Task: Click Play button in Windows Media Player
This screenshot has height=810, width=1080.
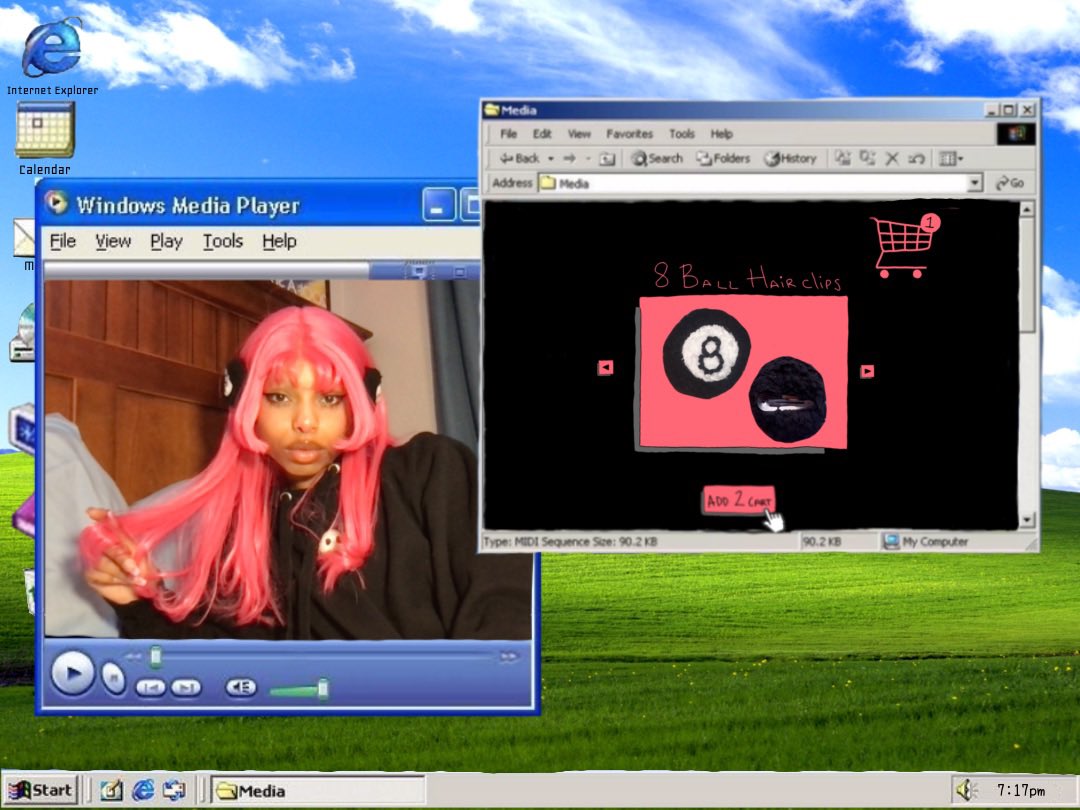Action: point(72,674)
